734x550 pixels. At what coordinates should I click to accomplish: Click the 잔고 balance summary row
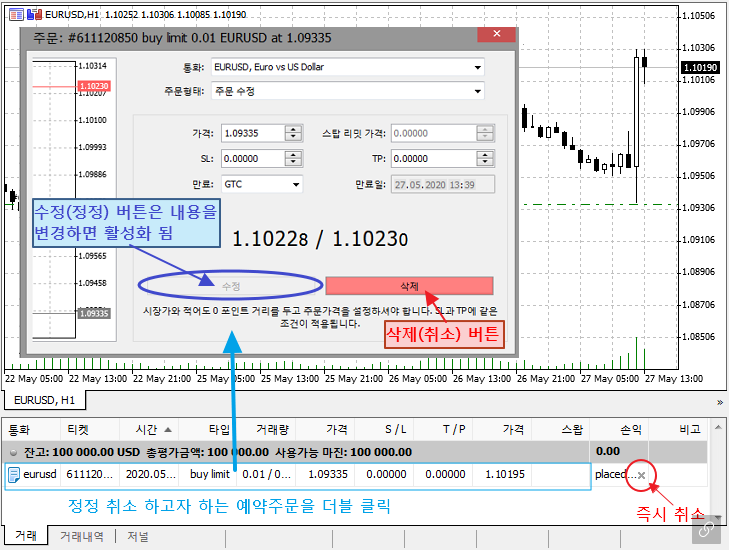[355, 452]
